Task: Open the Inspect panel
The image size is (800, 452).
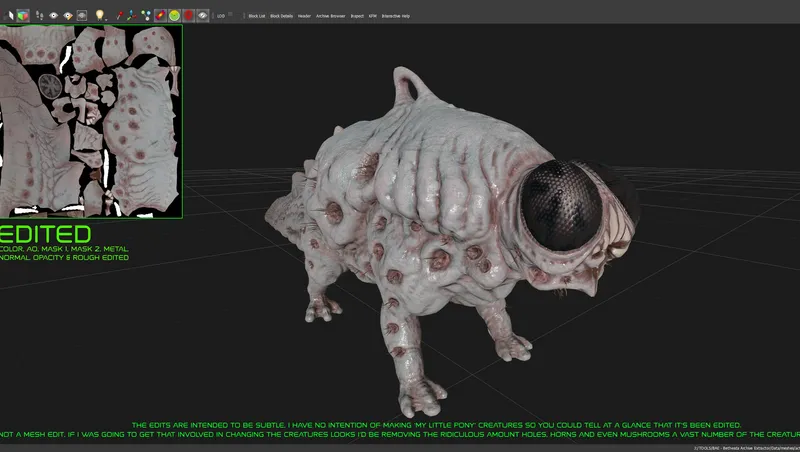Action: pos(357,16)
